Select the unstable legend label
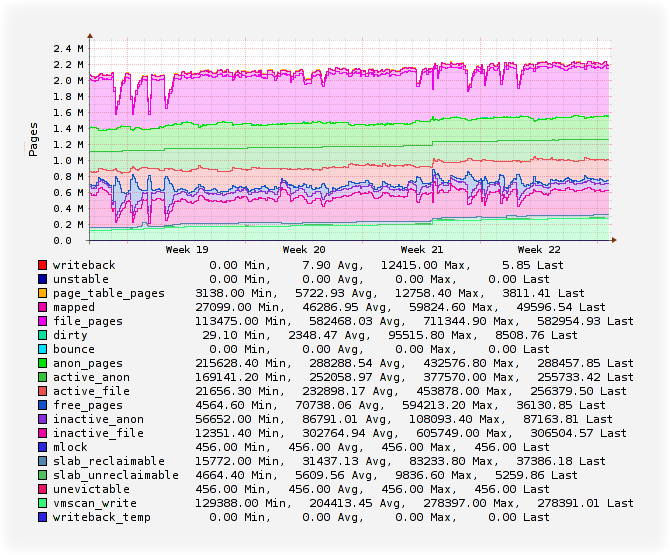Screen dimensions: 670x555 click(x=81, y=279)
